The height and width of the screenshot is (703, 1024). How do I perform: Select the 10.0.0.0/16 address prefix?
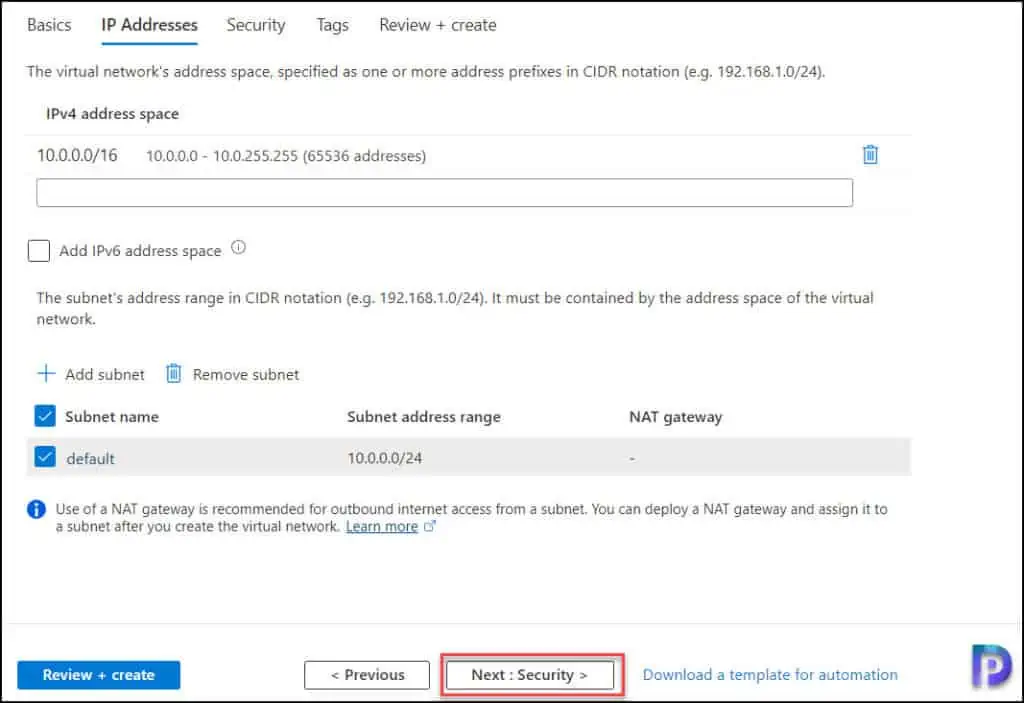coord(77,155)
